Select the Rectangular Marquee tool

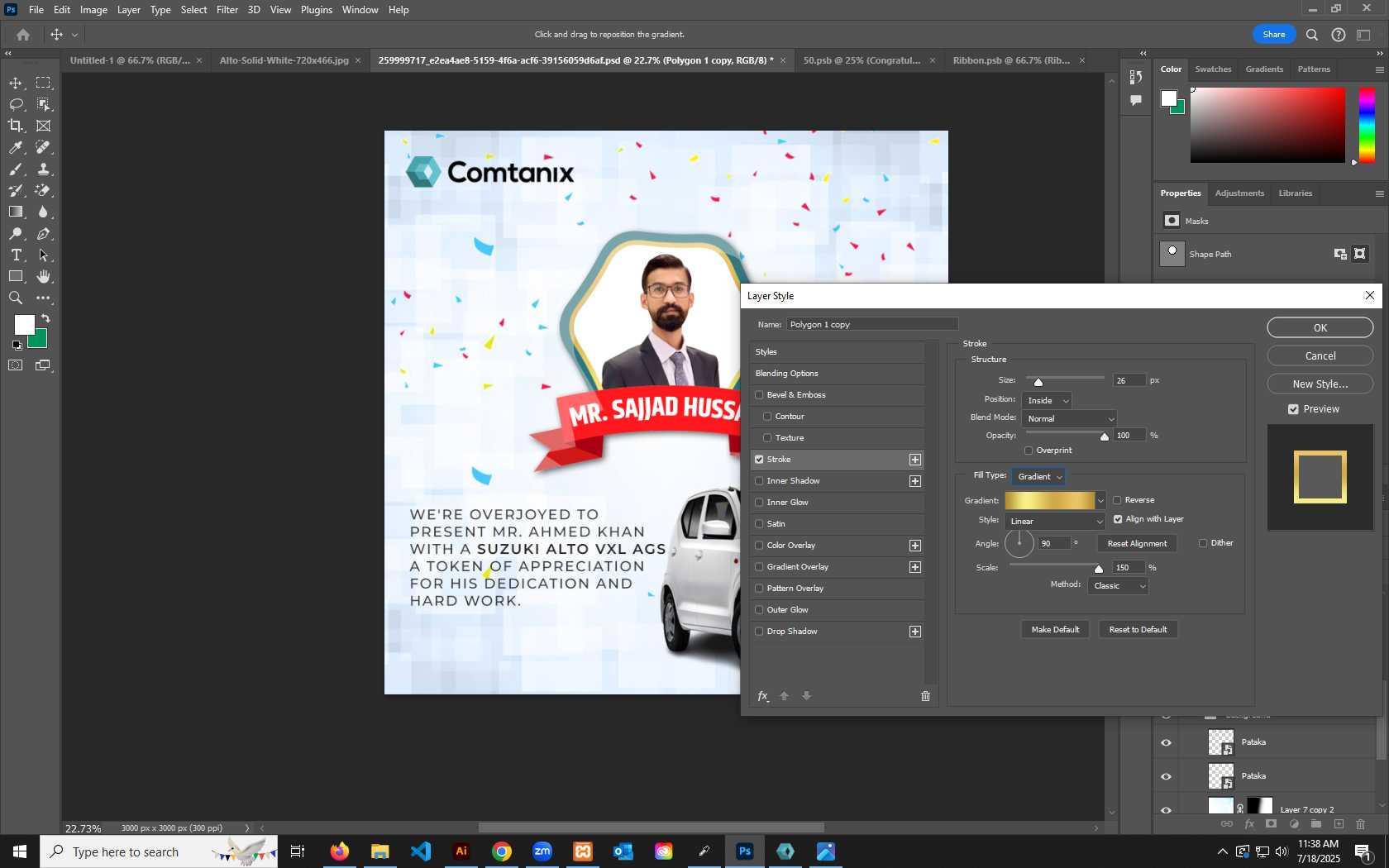point(43,83)
